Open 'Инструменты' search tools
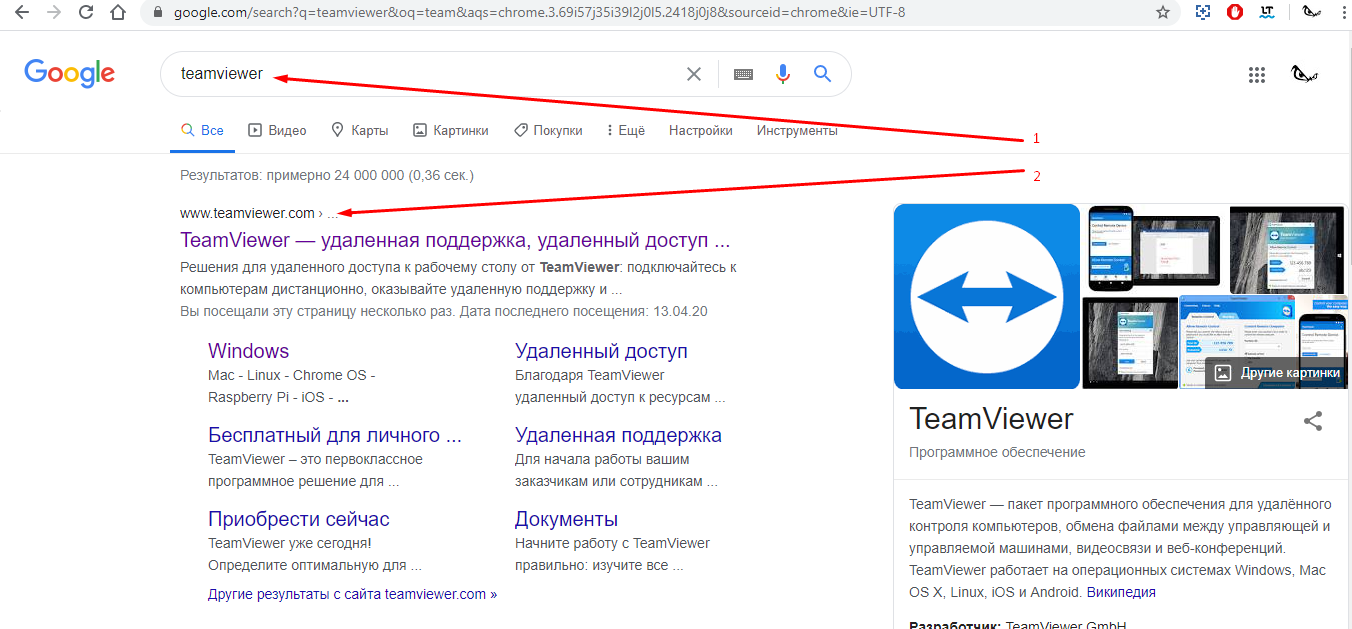 click(x=797, y=131)
